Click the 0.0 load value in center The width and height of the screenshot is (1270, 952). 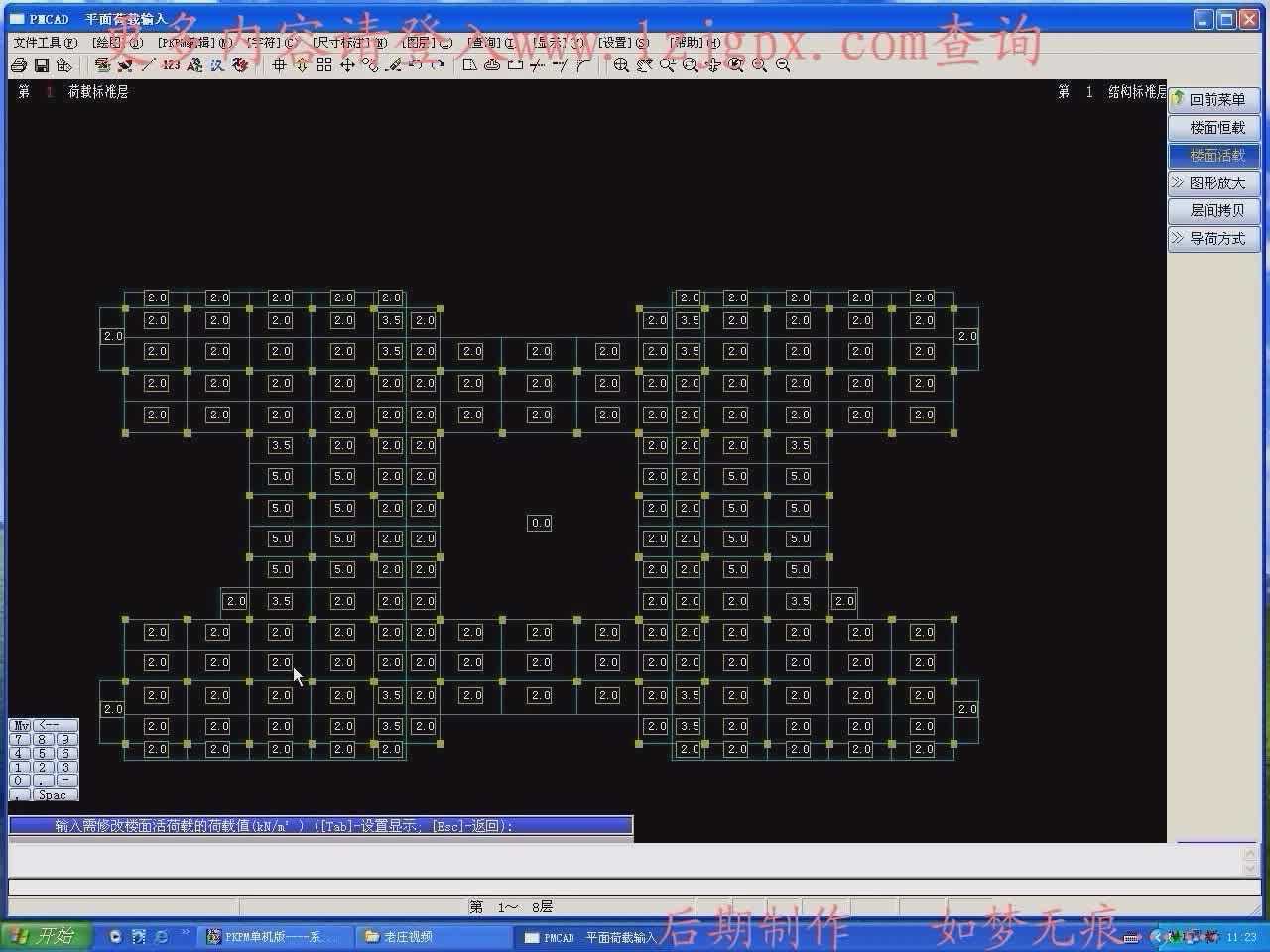[x=540, y=523]
